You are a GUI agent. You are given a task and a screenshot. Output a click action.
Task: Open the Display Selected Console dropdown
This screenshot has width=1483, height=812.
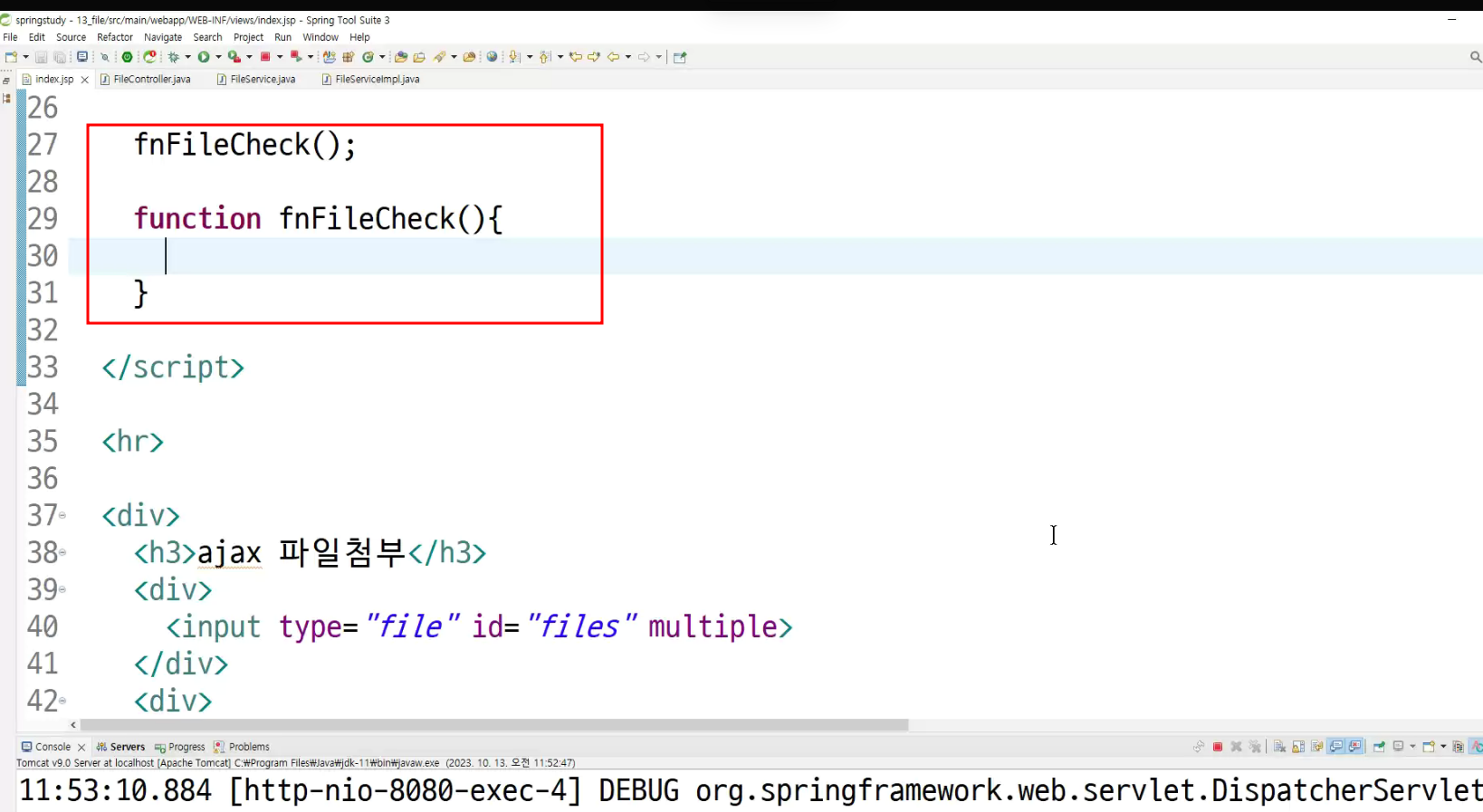click(1412, 747)
